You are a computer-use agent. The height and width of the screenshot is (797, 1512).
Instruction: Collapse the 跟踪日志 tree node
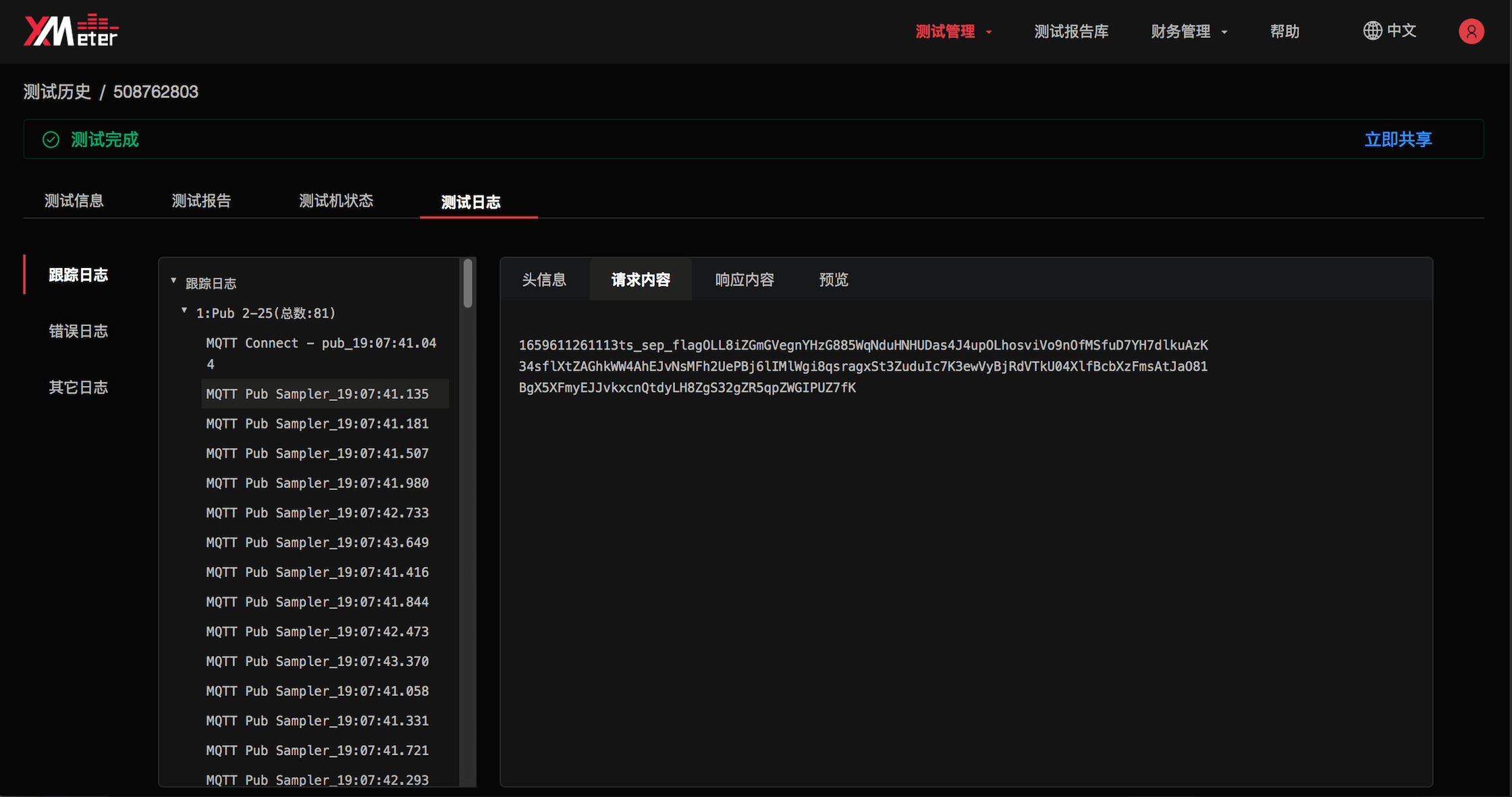point(173,281)
